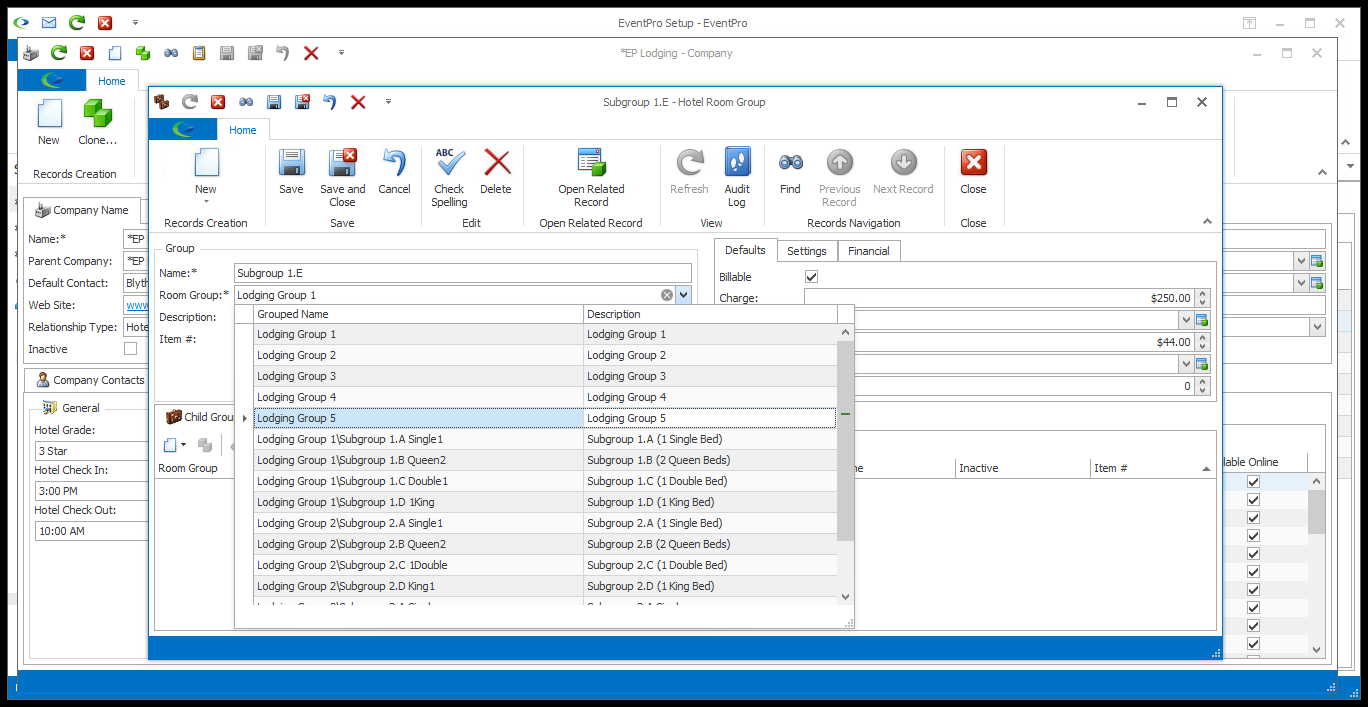1368x707 pixels.
Task: Open Customize Quick Access Toolbar menu of EventPro Setup
Action: point(135,23)
